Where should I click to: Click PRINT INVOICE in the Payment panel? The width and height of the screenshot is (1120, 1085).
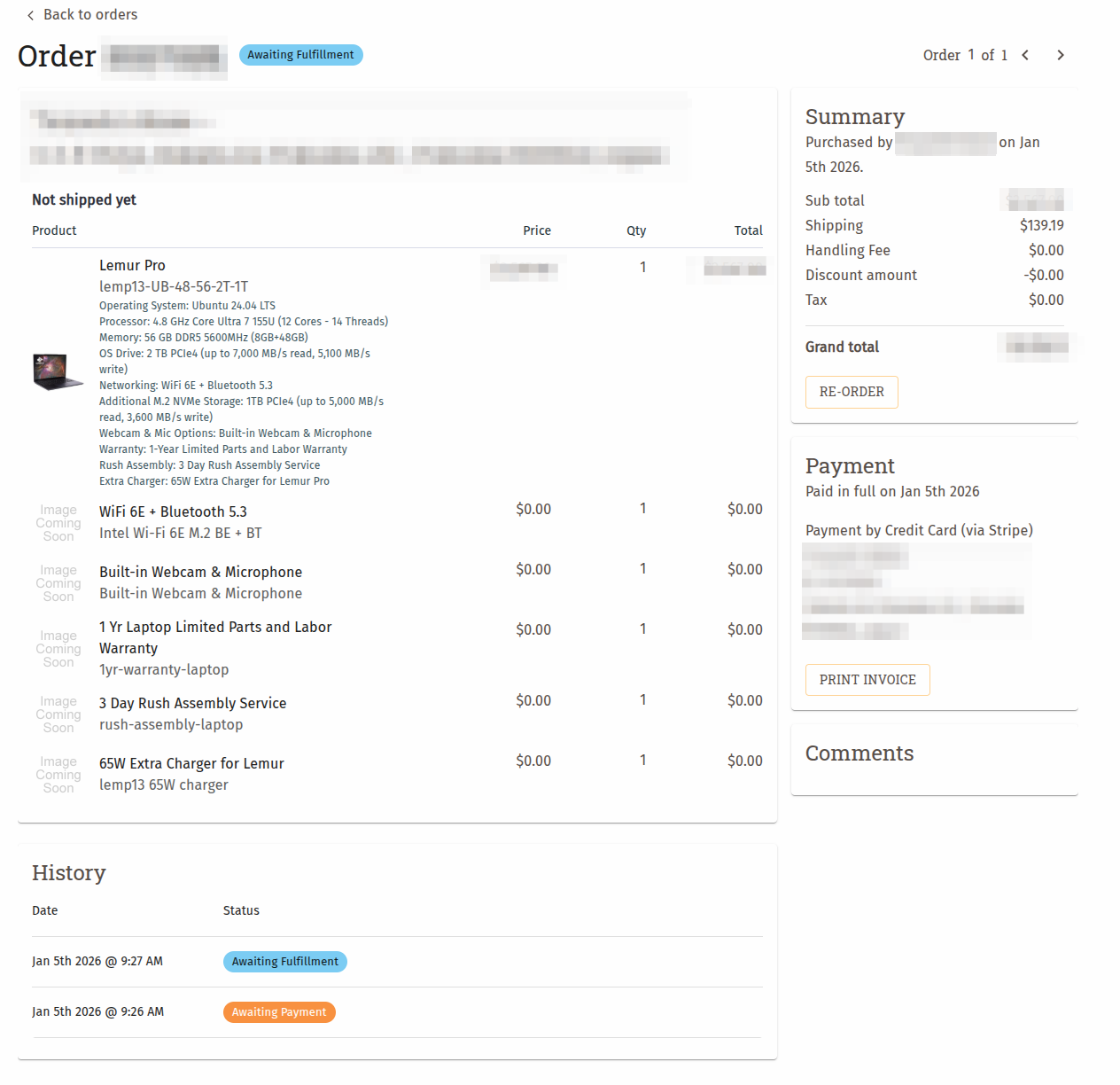click(x=867, y=680)
